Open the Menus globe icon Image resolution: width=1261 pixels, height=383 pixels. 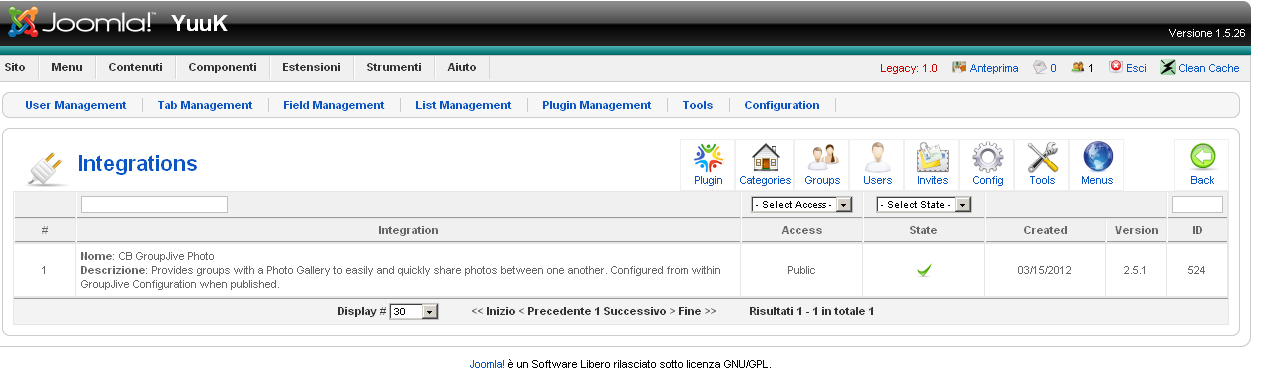coord(1097,165)
